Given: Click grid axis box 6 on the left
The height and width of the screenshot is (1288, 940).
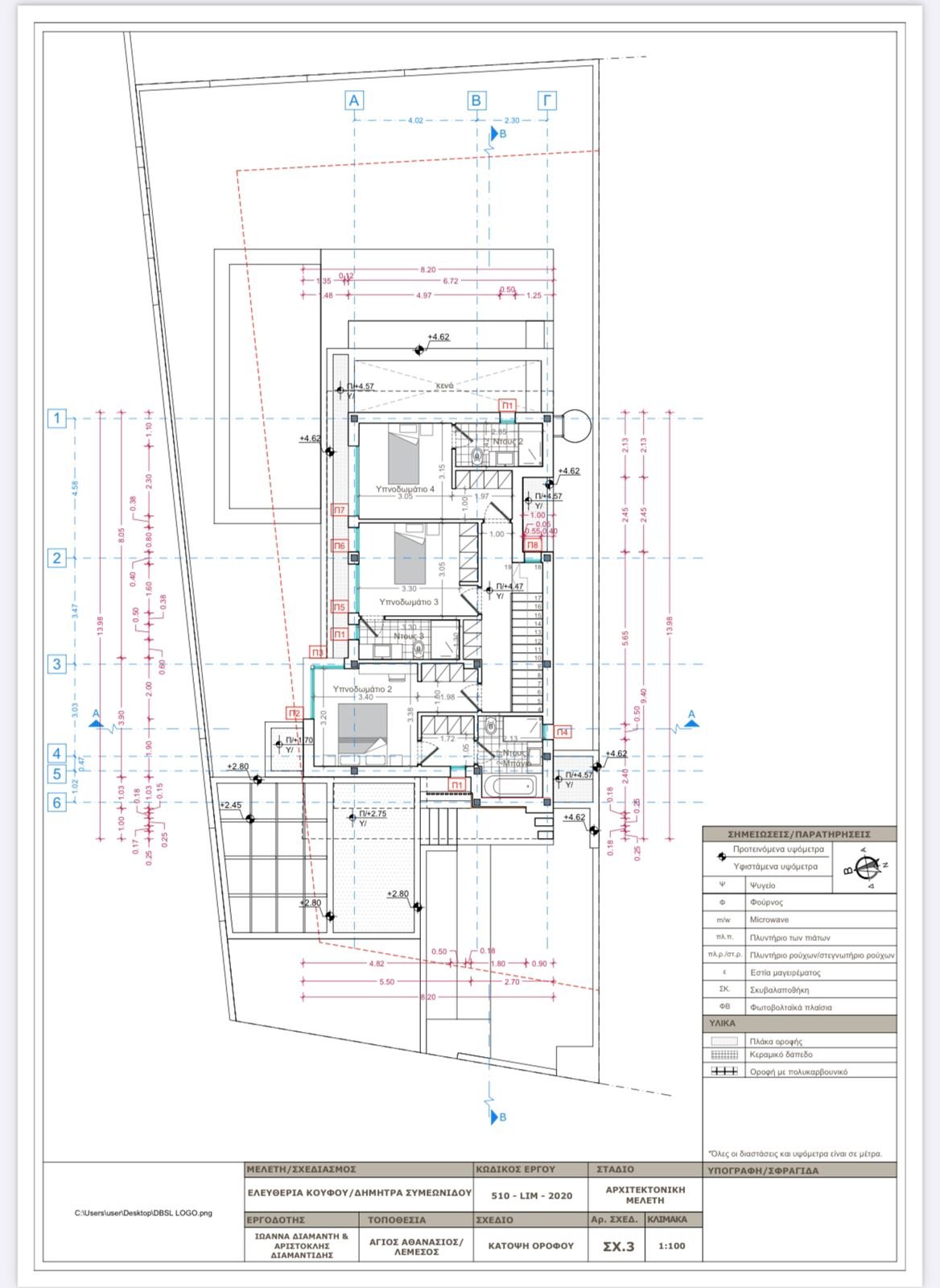Looking at the screenshot, I should pyautogui.click(x=56, y=803).
